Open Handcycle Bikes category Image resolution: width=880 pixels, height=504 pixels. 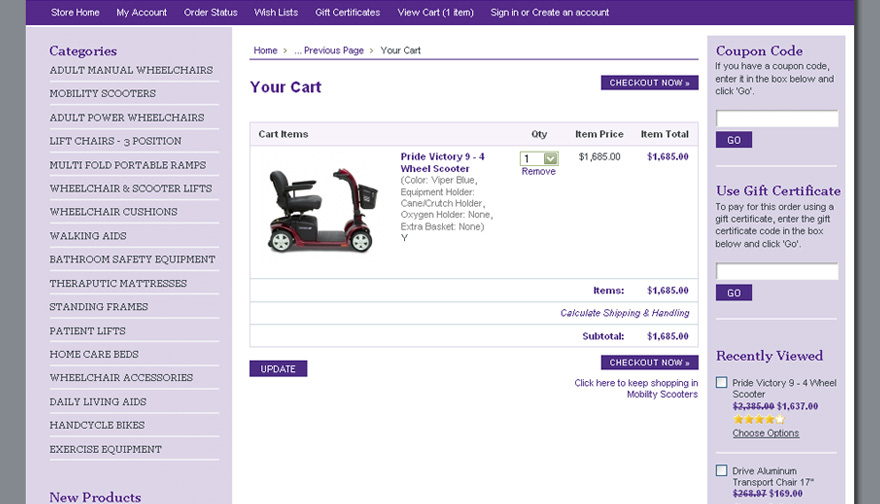pyautogui.click(x=97, y=425)
